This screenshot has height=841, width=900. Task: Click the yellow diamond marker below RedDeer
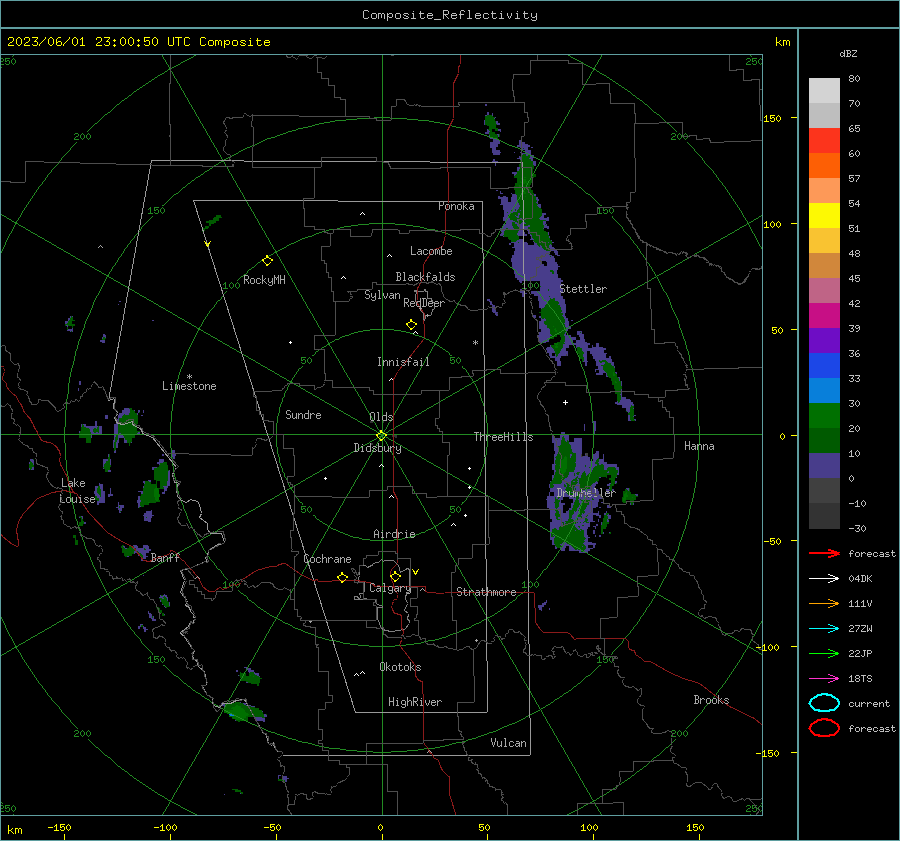point(411,325)
